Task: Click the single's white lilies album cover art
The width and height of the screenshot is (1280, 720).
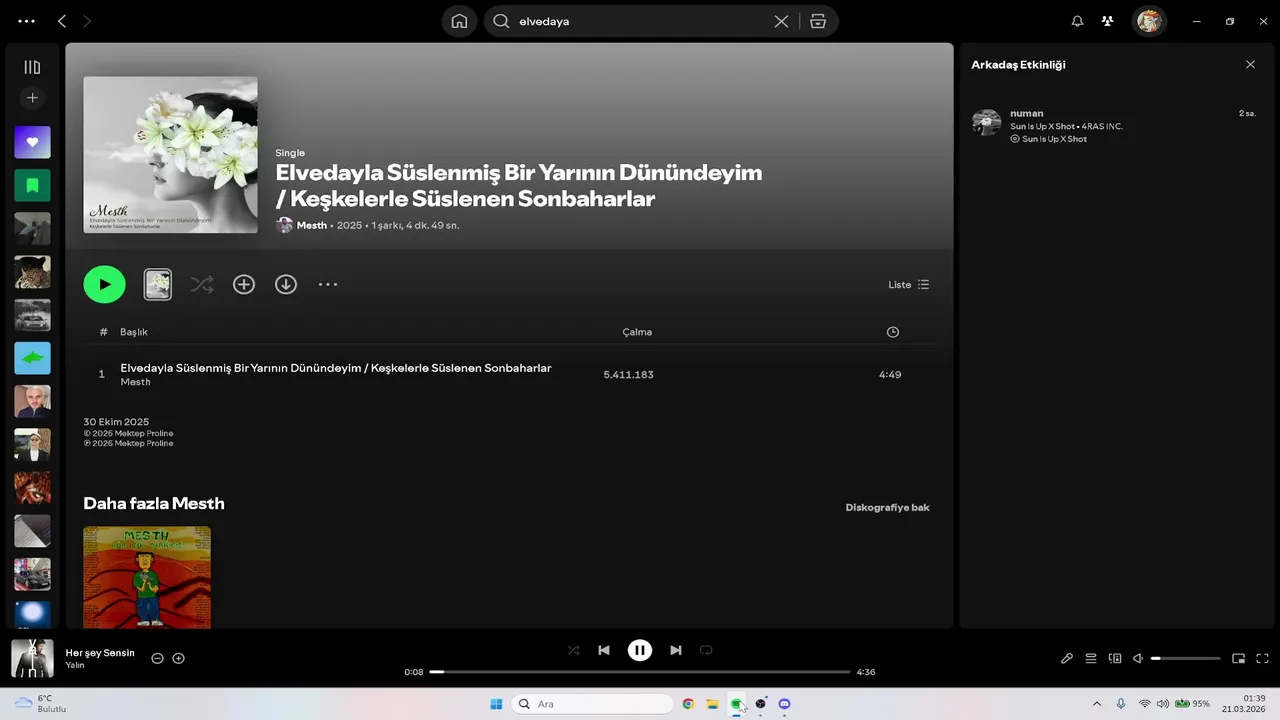Action: (x=170, y=155)
